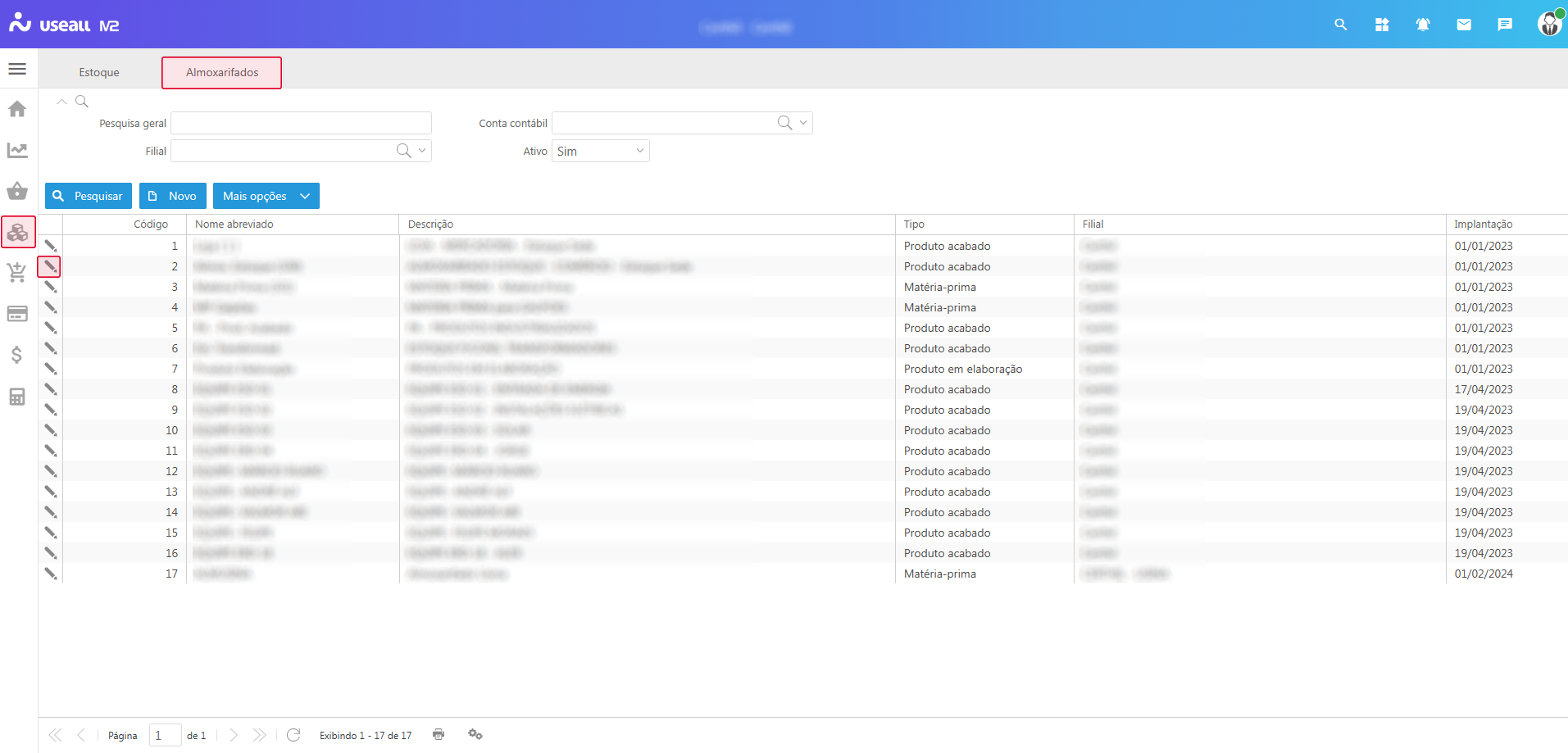Open the hamburger menu in the sidebar

[17, 69]
